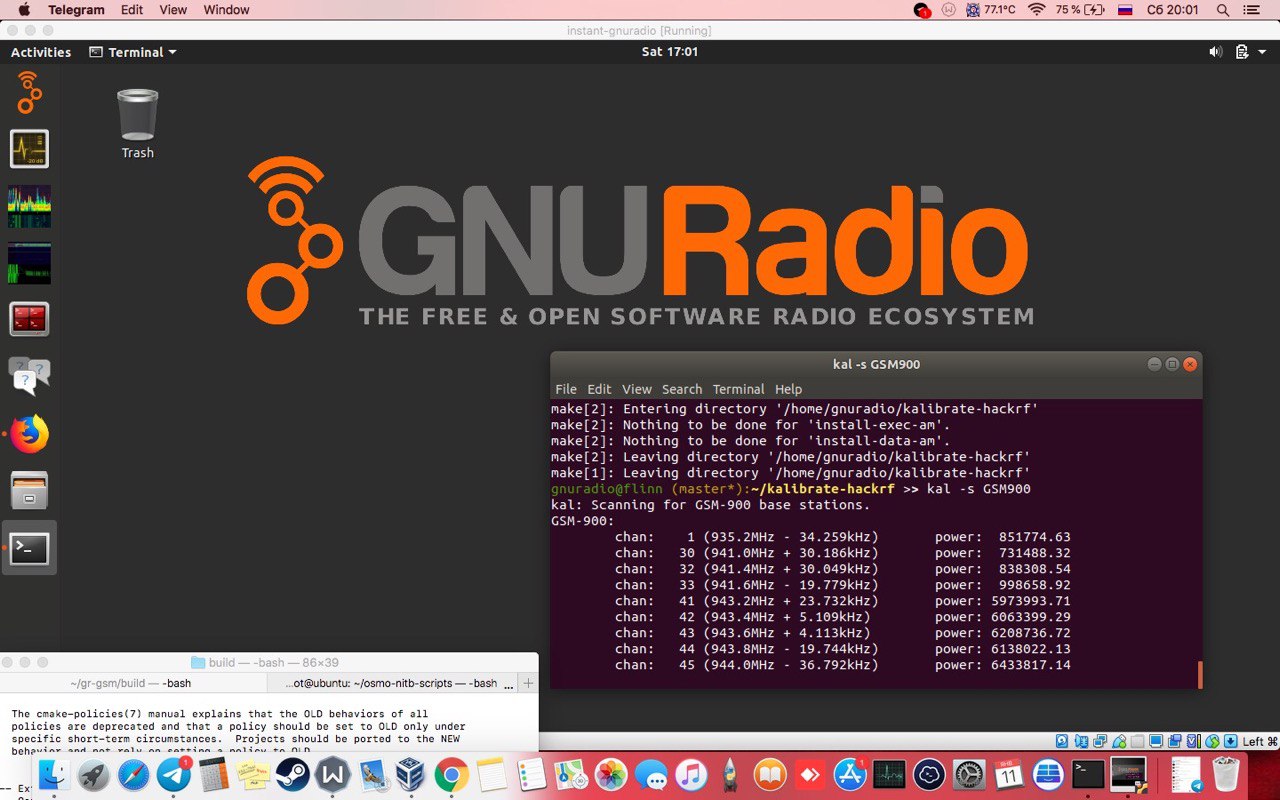Viewport: 1280px width, 800px height.
Task: Click the GNOME battery indicator
Action: coord(1242,52)
